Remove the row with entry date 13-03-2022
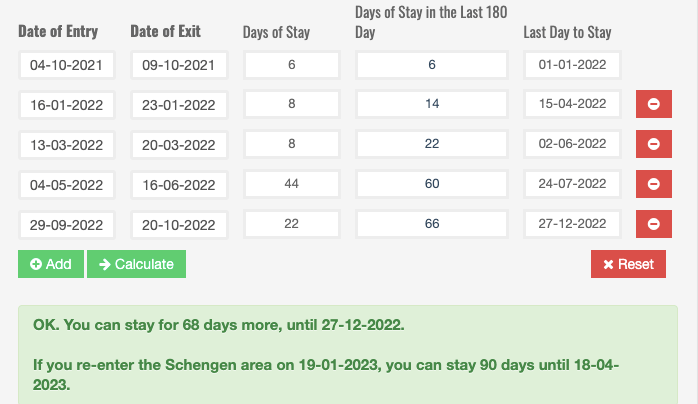 (x=653, y=144)
